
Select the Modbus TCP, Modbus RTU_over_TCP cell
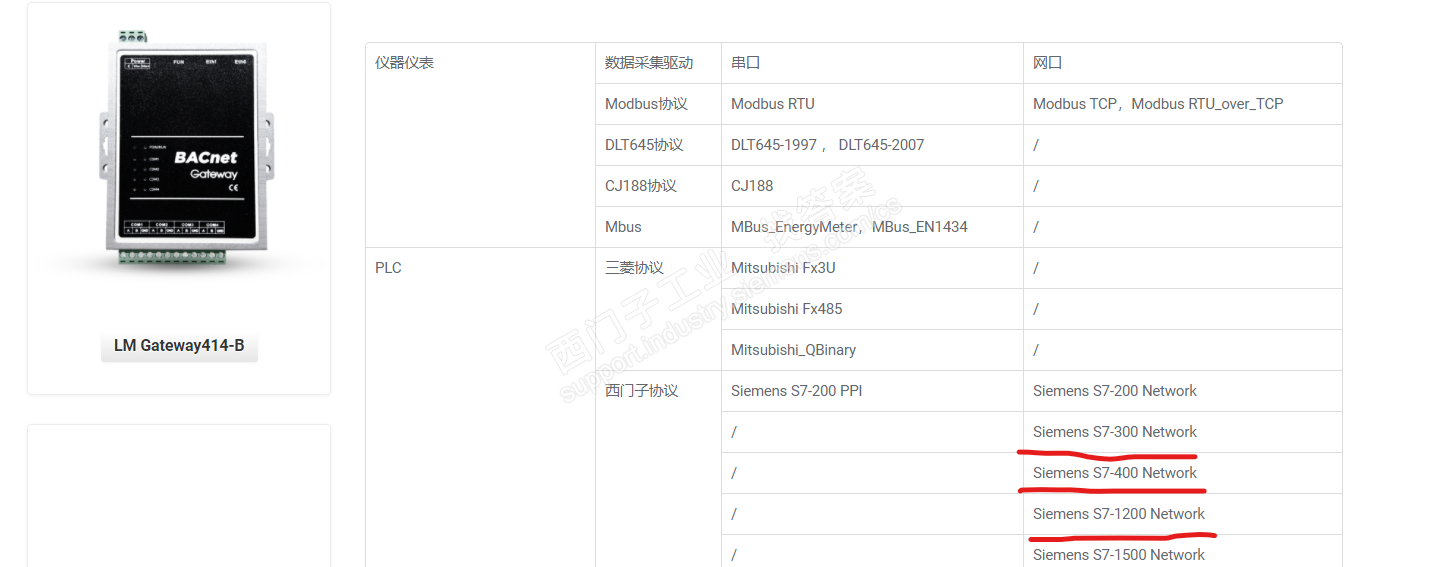pyautogui.click(x=1182, y=104)
